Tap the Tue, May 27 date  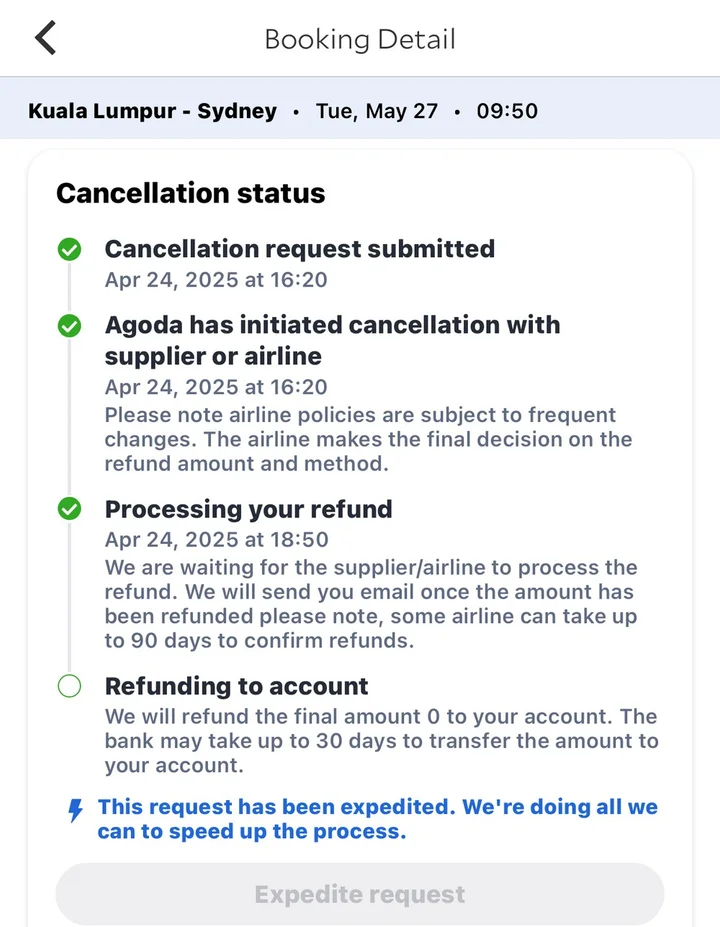tap(377, 111)
